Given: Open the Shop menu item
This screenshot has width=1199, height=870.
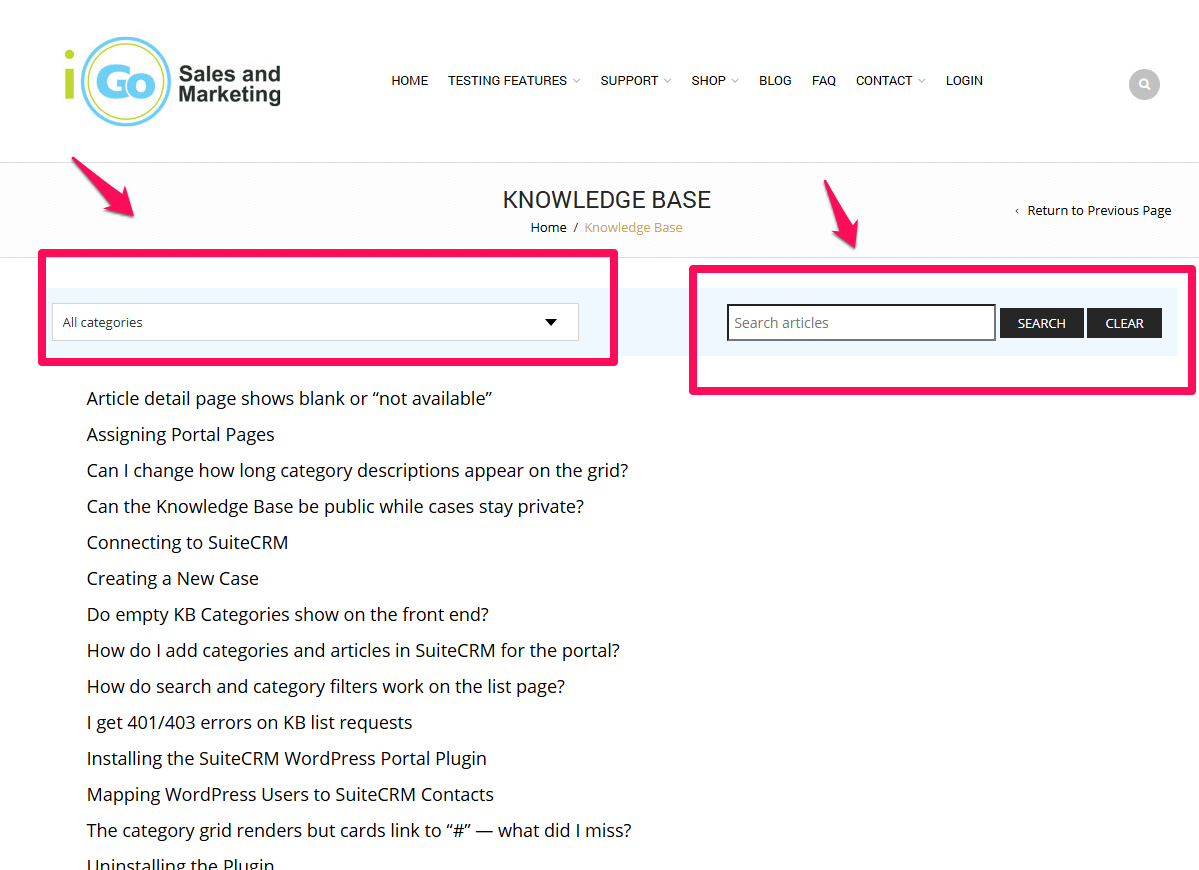Looking at the screenshot, I should click(x=708, y=81).
